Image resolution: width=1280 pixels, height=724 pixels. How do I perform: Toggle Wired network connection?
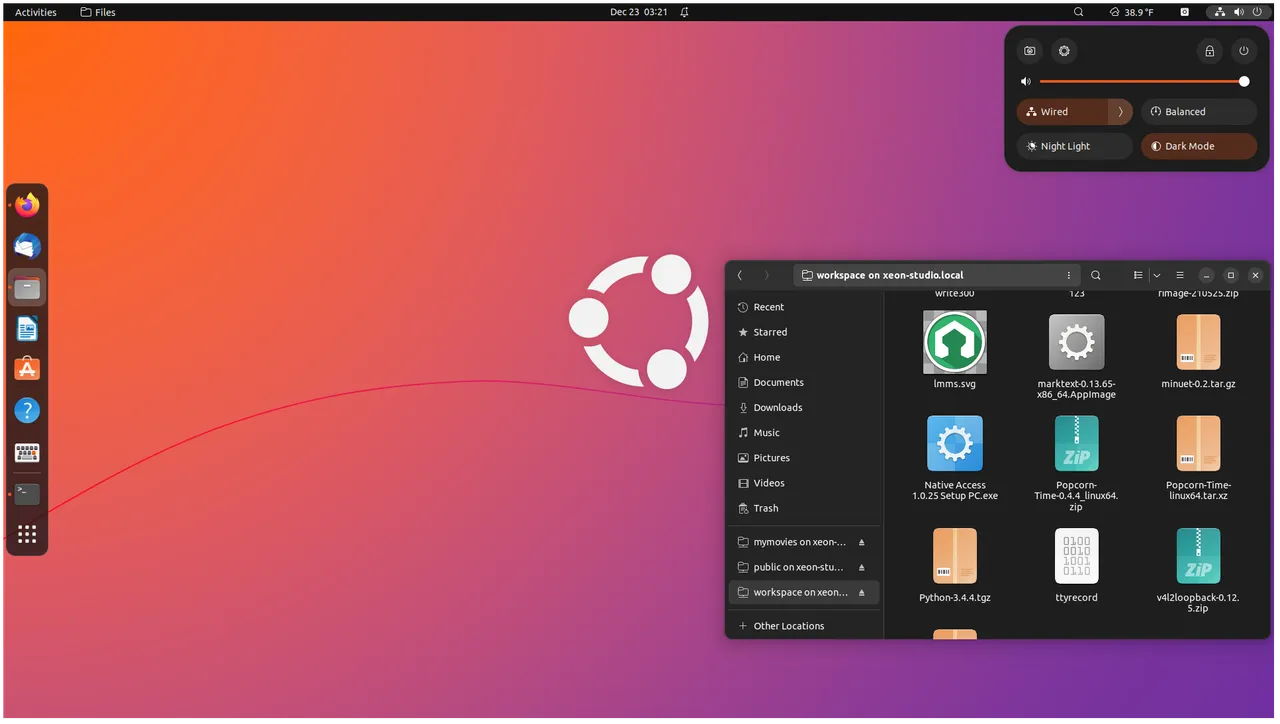point(1062,112)
